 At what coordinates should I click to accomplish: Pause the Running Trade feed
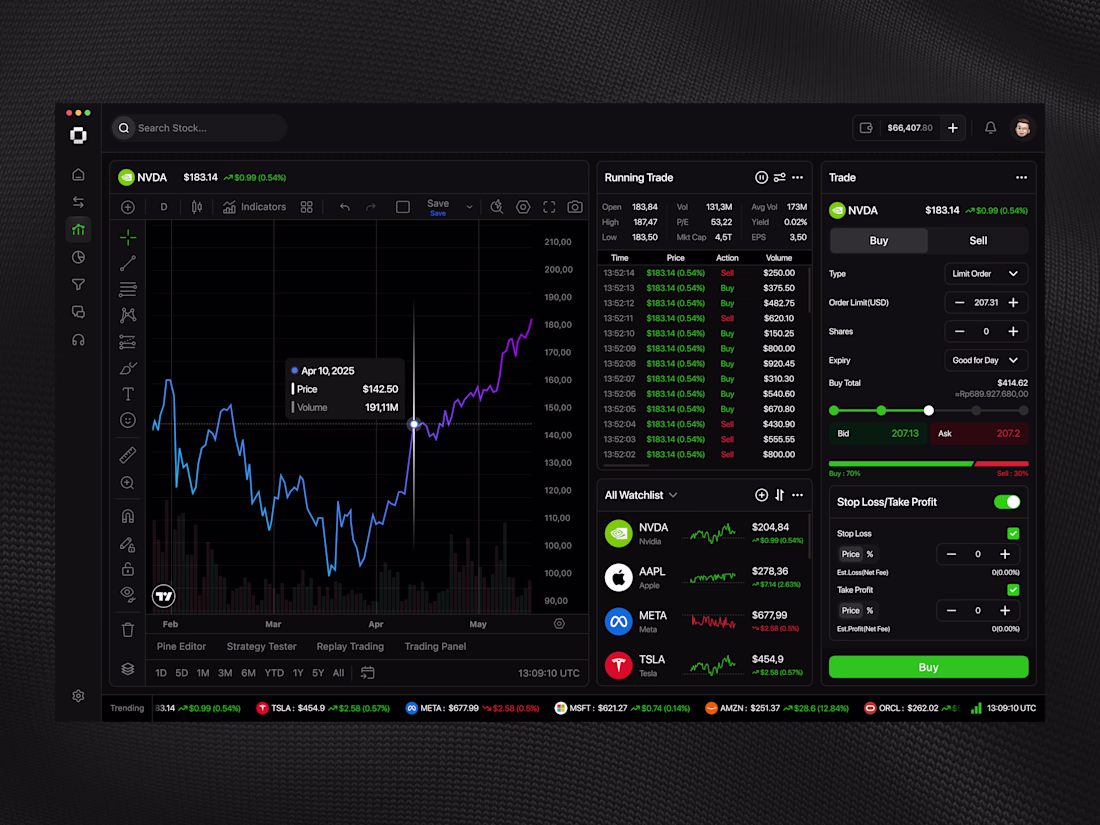click(761, 177)
